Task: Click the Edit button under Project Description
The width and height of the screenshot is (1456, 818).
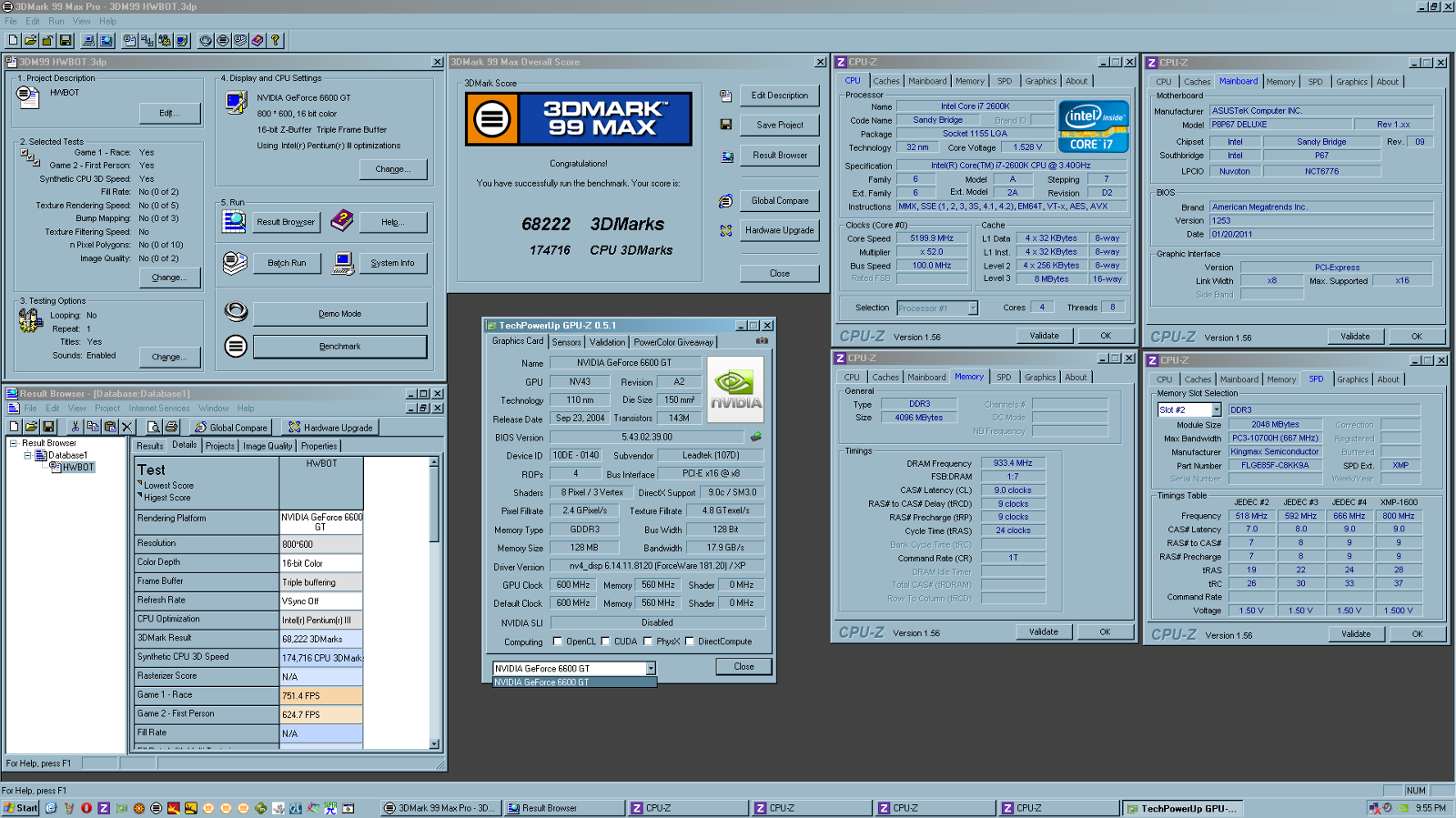Action: click(x=169, y=113)
